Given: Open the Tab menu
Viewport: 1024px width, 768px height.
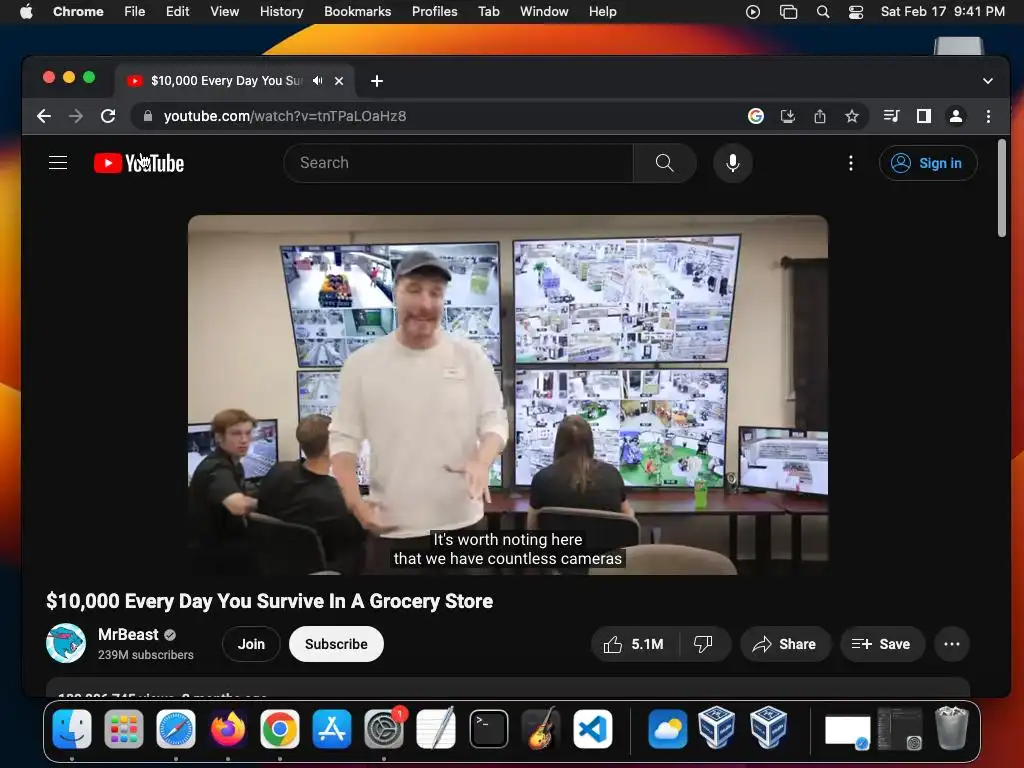Looking at the screenshot, I should tap(488, 11).
